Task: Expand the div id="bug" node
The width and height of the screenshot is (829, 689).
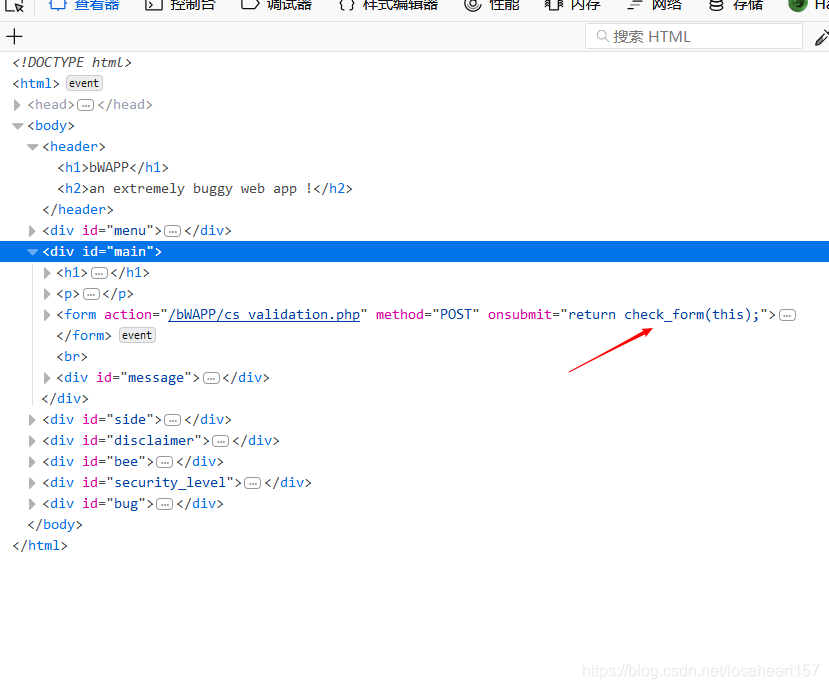Action: pyautogui.click(x=32, y=504)
